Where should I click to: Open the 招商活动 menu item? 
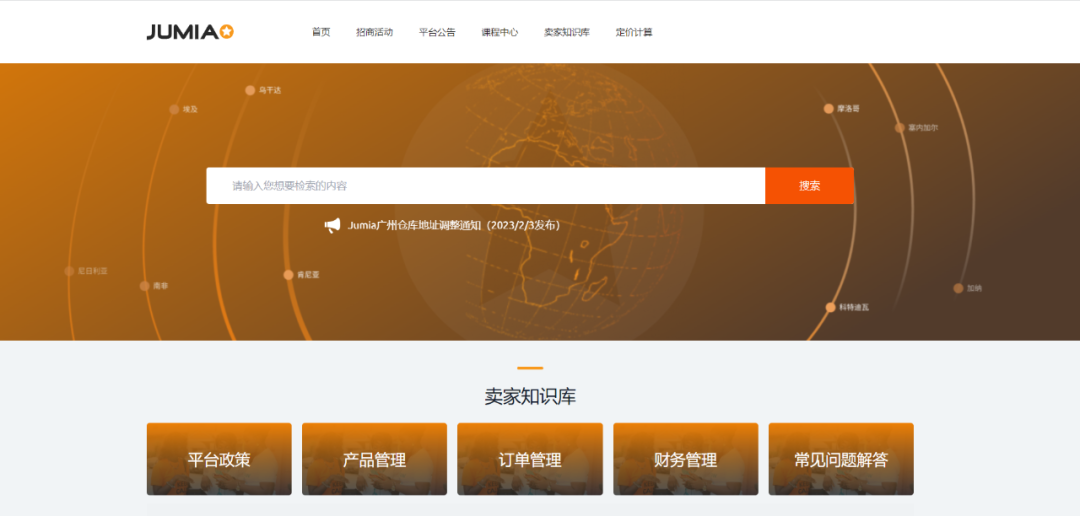click(x=375, y=32)
